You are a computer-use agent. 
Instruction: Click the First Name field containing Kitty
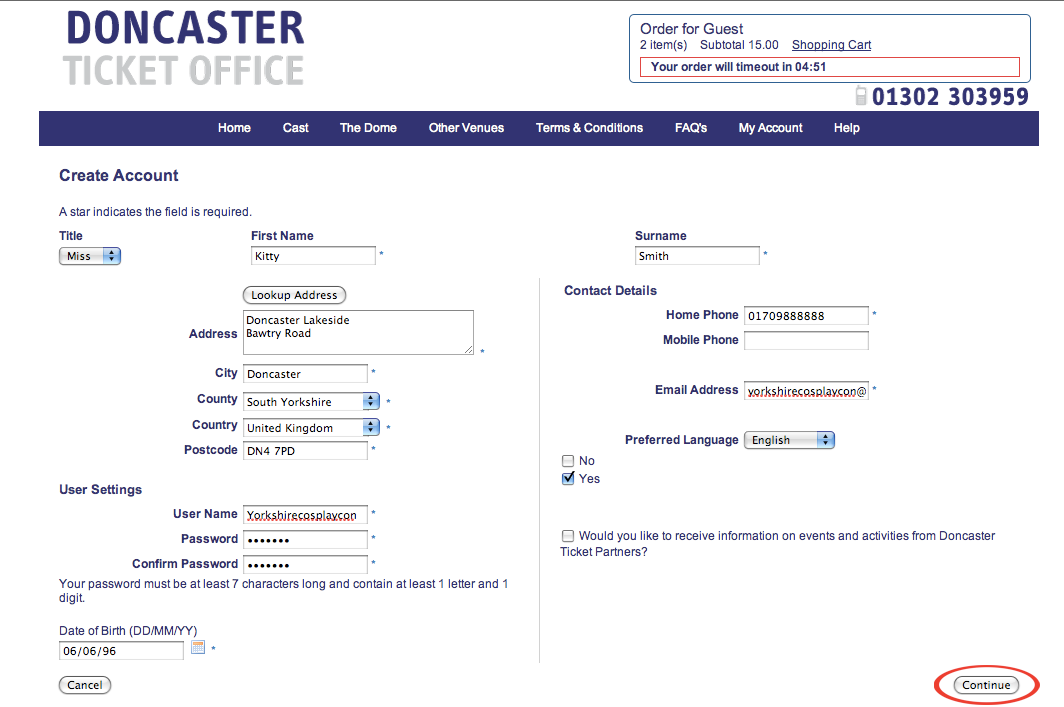[x=313, y=256]
